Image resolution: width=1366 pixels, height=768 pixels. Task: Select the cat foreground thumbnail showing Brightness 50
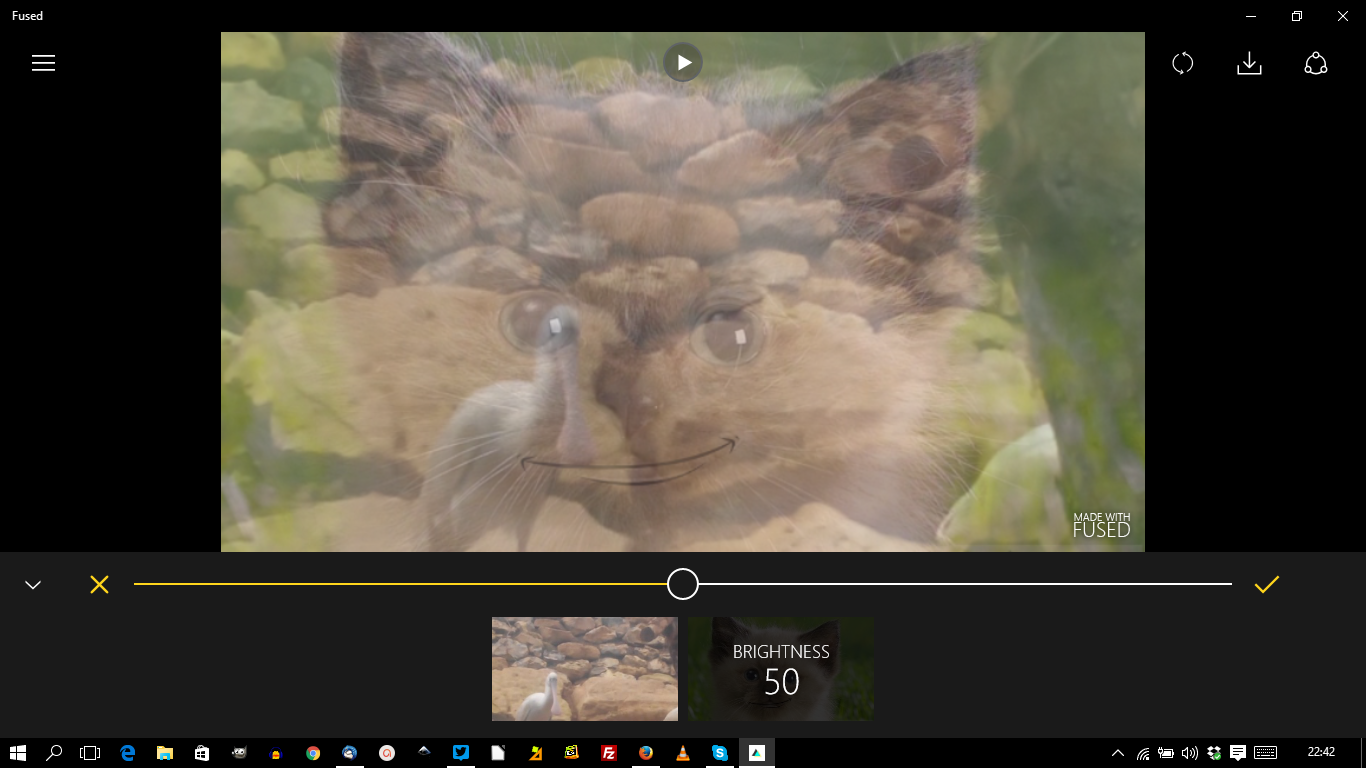click(780, 669)
